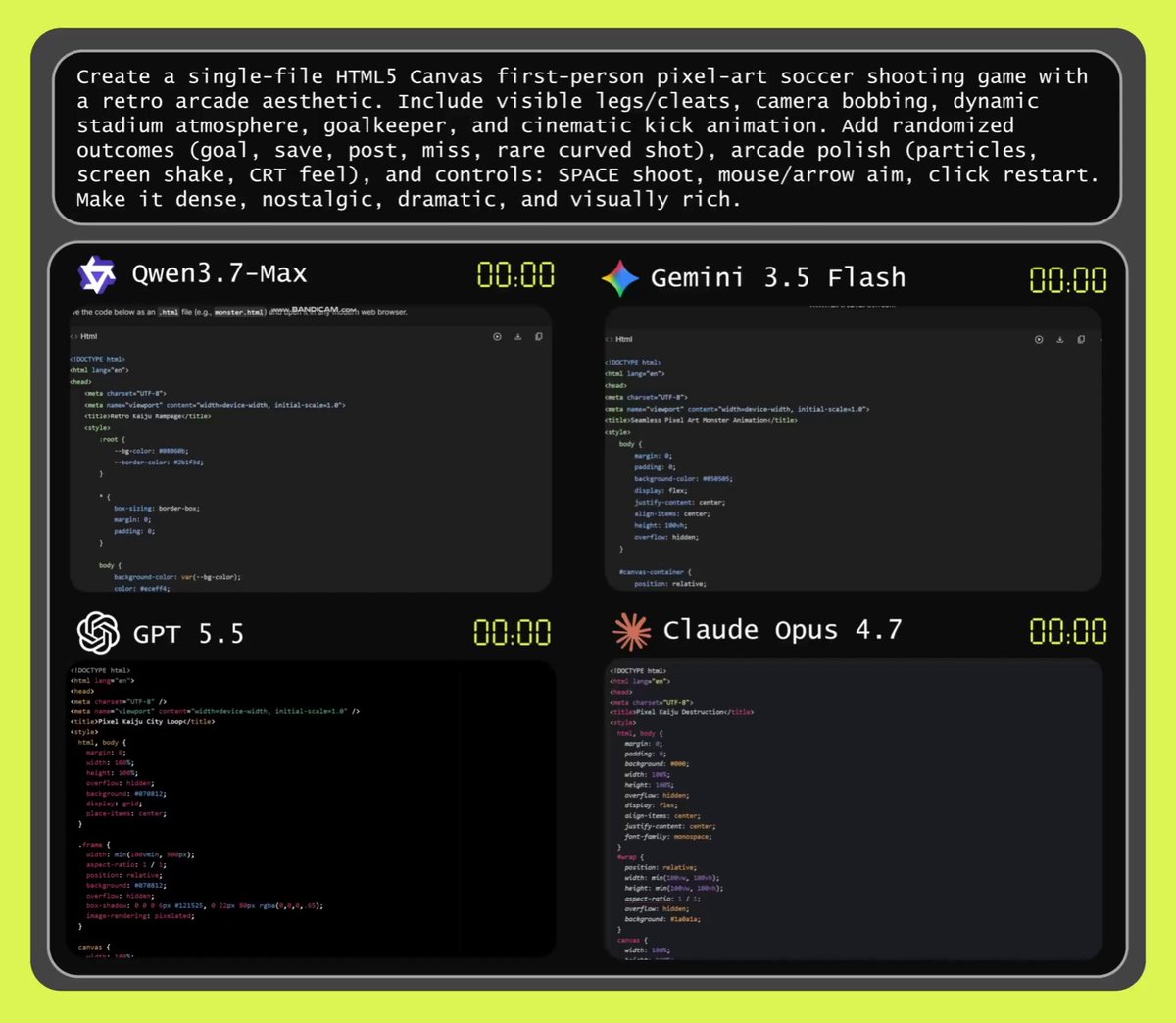Click the 'Pixel Kaiju City Loop' title line

click(x=142, y=721)
